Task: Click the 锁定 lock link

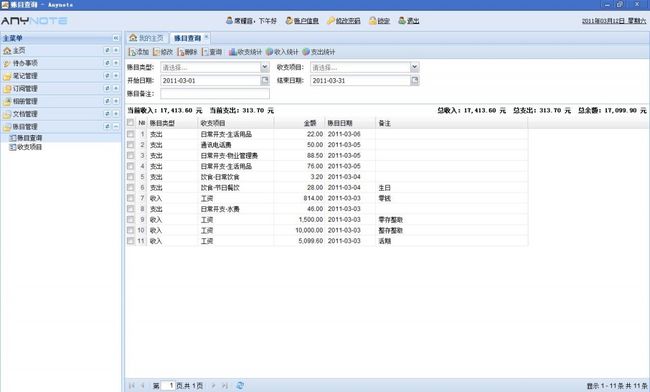Action: coord(384,21)
